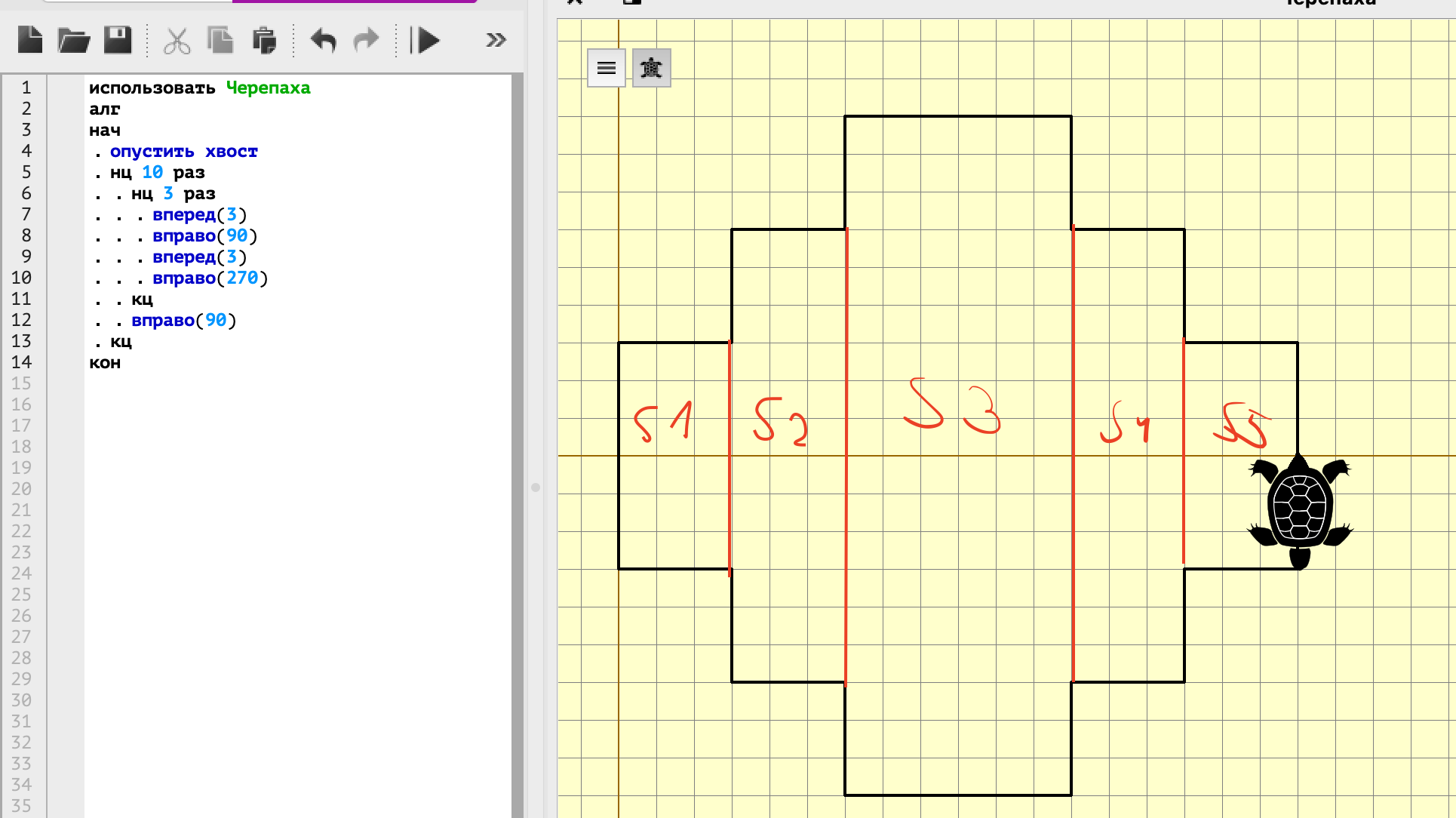
Task: Create a new file with toolbar icon
Action: (x=30, y=40)
